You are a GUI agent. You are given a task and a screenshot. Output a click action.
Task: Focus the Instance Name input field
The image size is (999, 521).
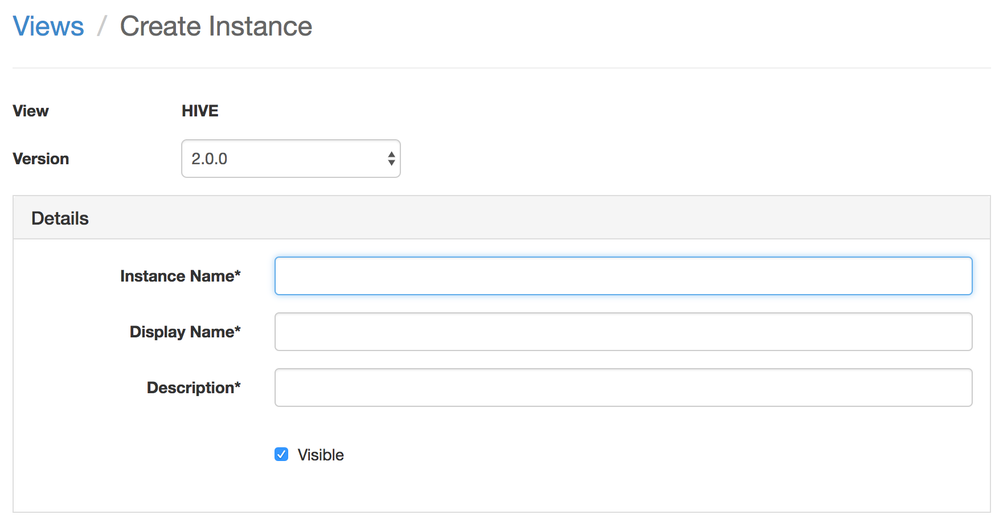point(623,276)
